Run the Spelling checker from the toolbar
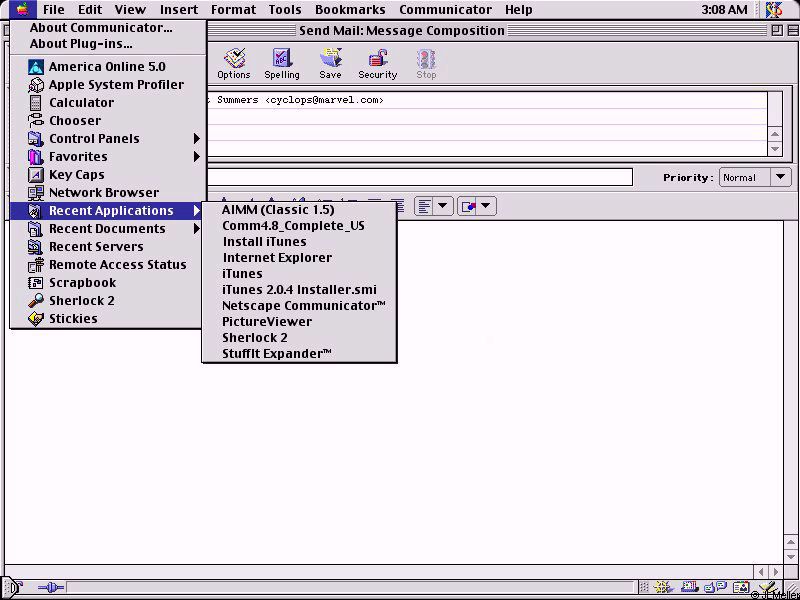800x600 pixels. (282, 64)
